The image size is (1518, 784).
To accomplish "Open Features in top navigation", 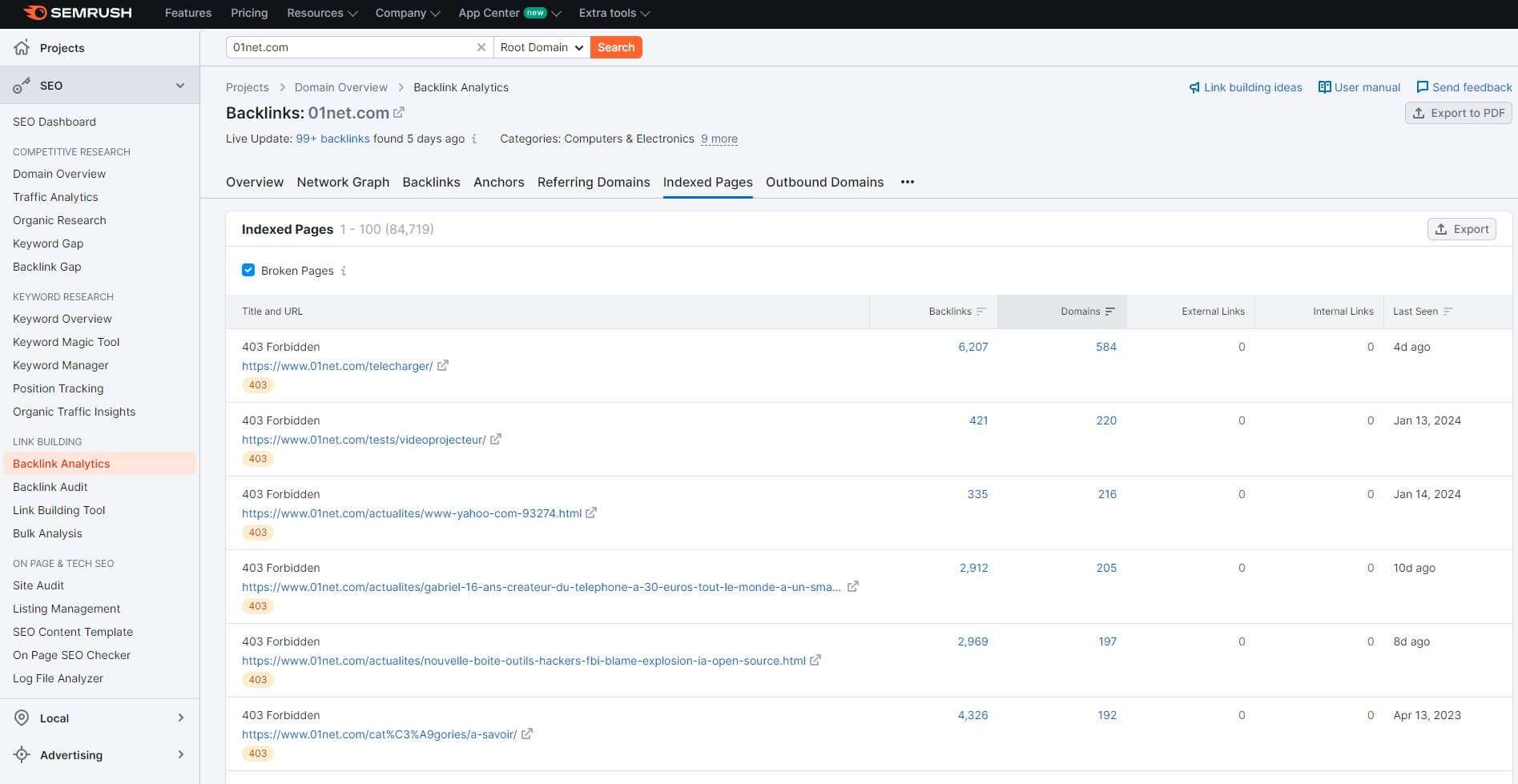I will click(188, 13).
